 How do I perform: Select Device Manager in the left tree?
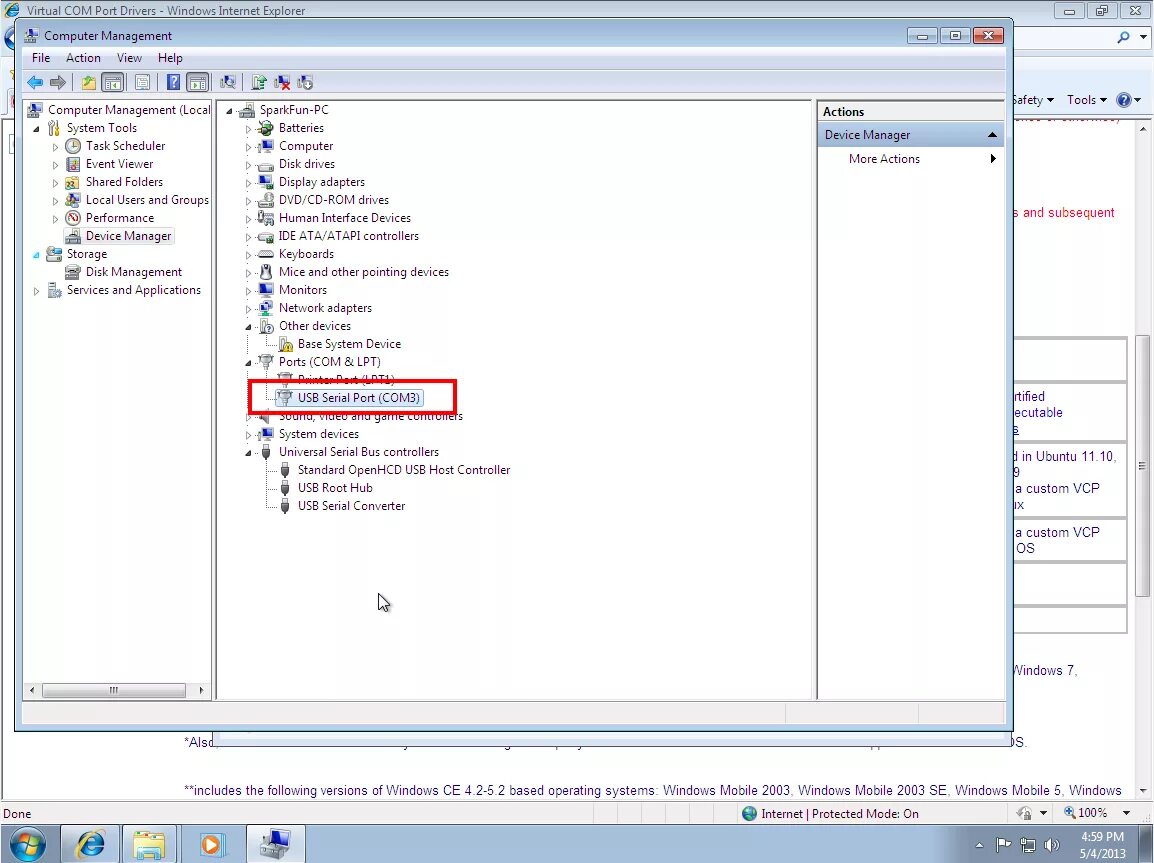click(x=128, y=236)
